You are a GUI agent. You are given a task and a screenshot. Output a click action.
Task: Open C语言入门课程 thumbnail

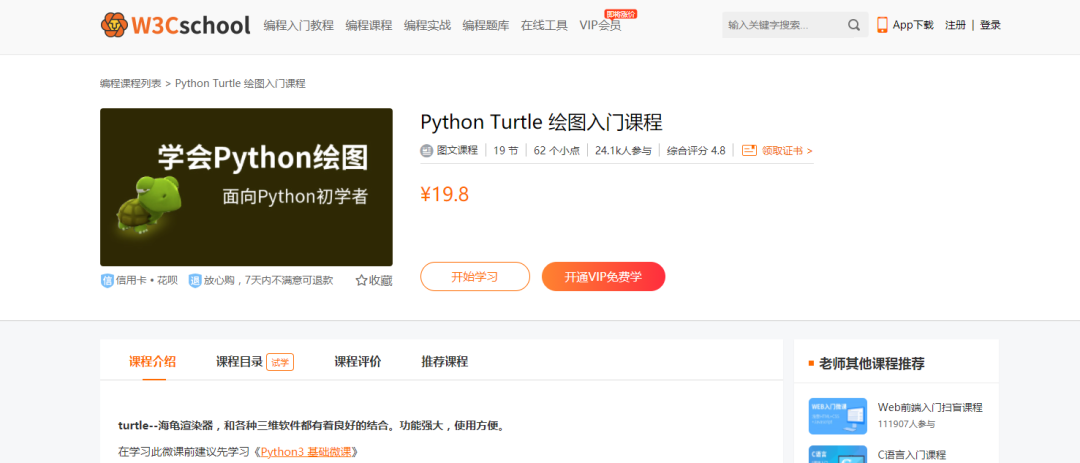pyautogui.click(x=838, y=454)
